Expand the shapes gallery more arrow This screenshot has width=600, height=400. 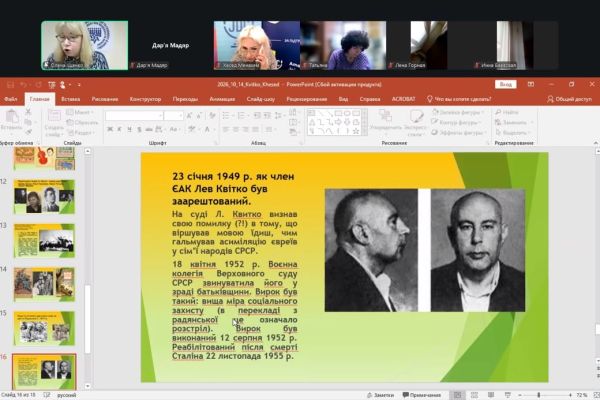coord(364,131)
